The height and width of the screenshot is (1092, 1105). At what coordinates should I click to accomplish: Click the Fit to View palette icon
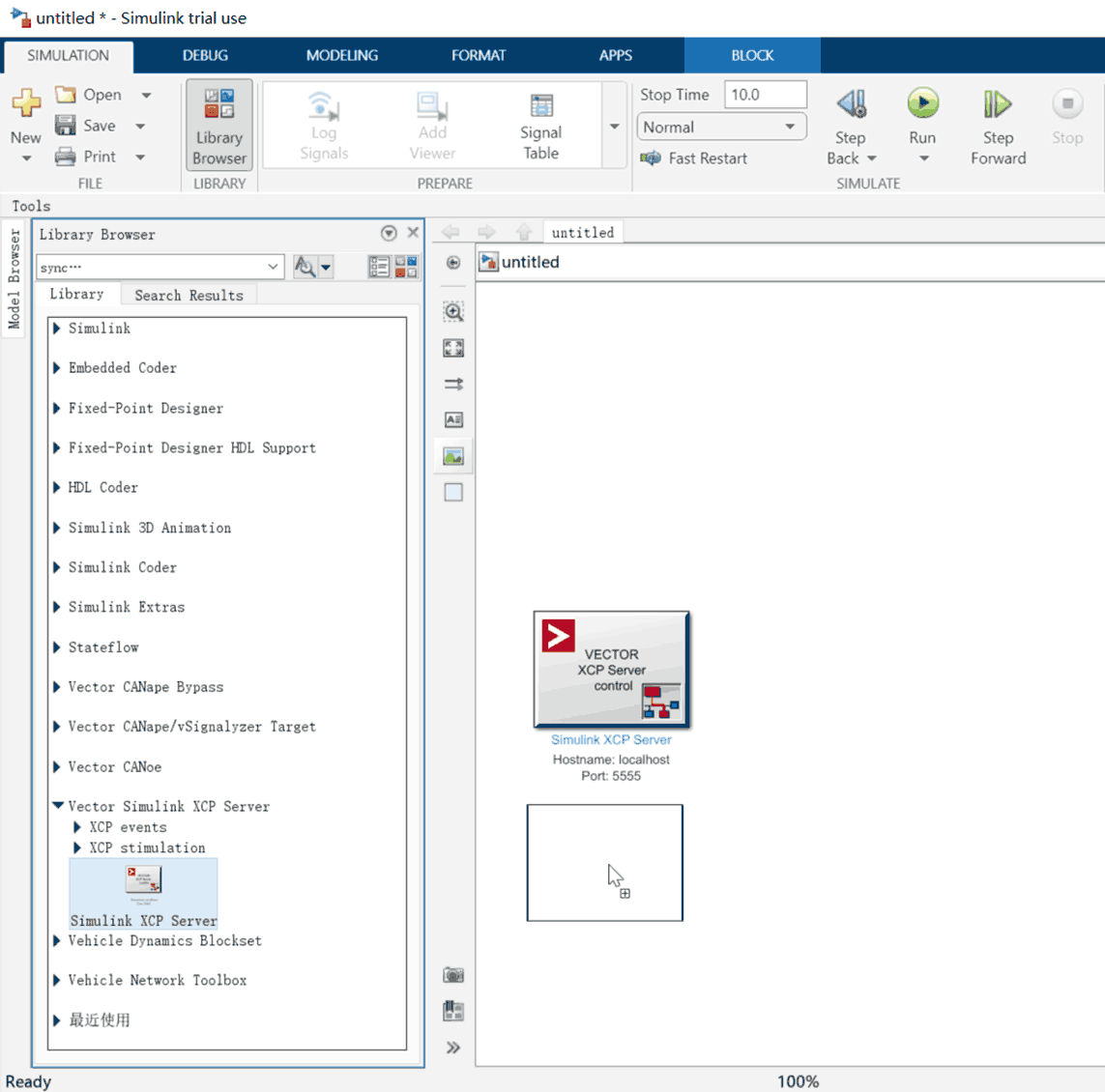[453, 348]
